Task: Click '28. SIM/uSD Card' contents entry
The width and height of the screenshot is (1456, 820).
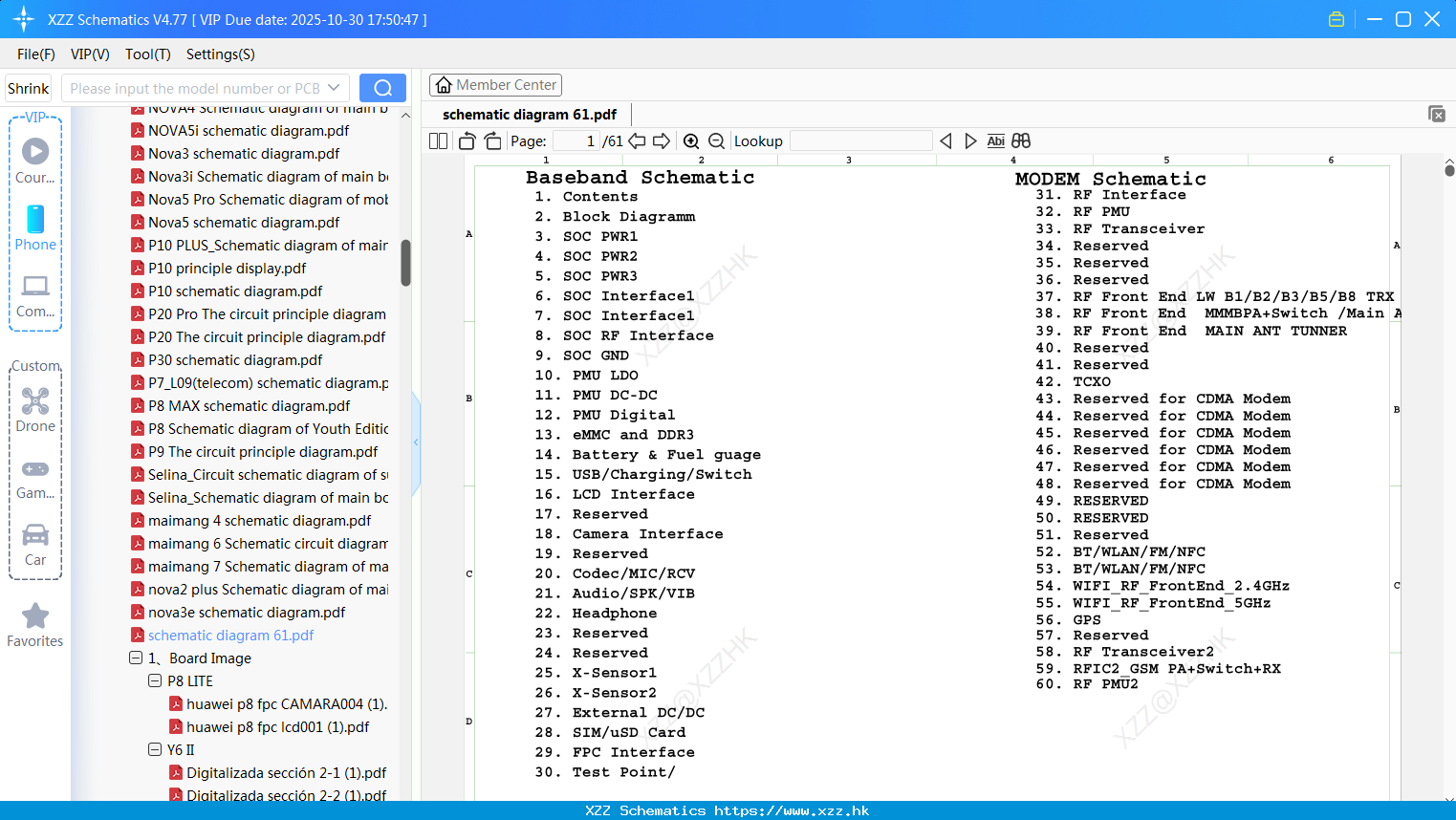Action: (x=610, y=733)
